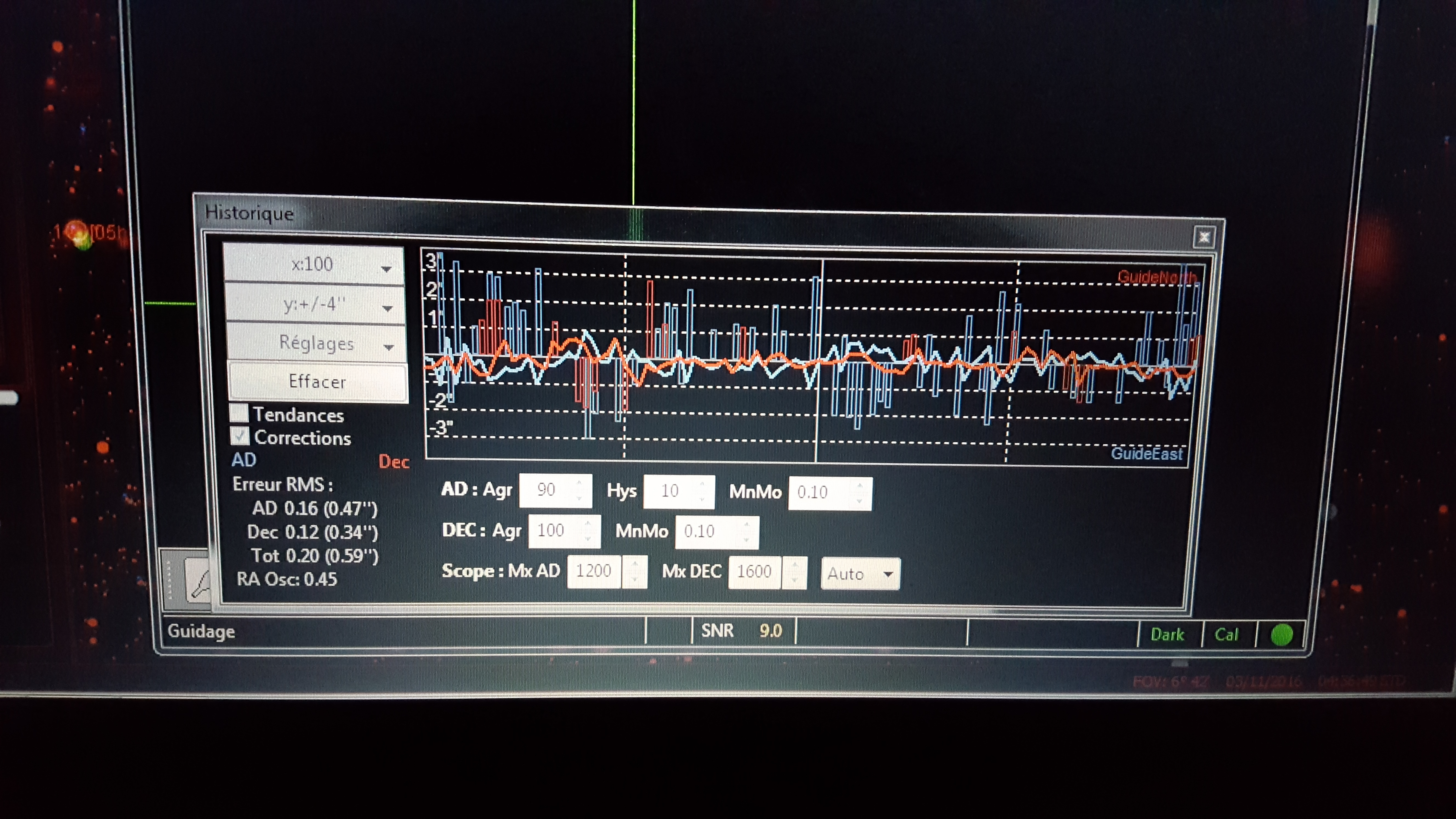Click the Mx DEC stepper arrows
The height and width of the screenshot is (819, 1456).
coord(794,572)
